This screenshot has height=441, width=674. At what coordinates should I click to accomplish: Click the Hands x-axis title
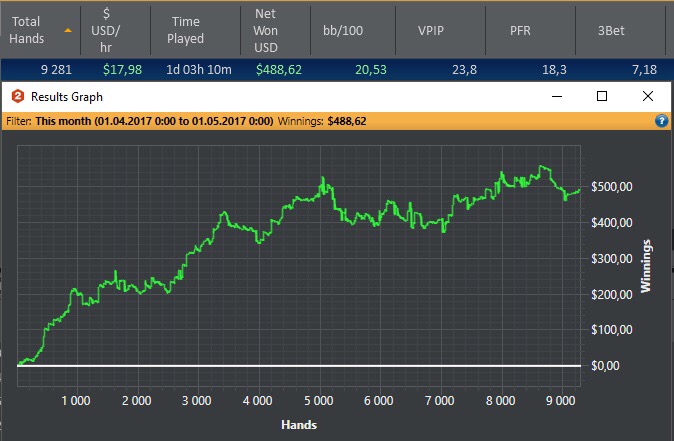pos(299,425)
